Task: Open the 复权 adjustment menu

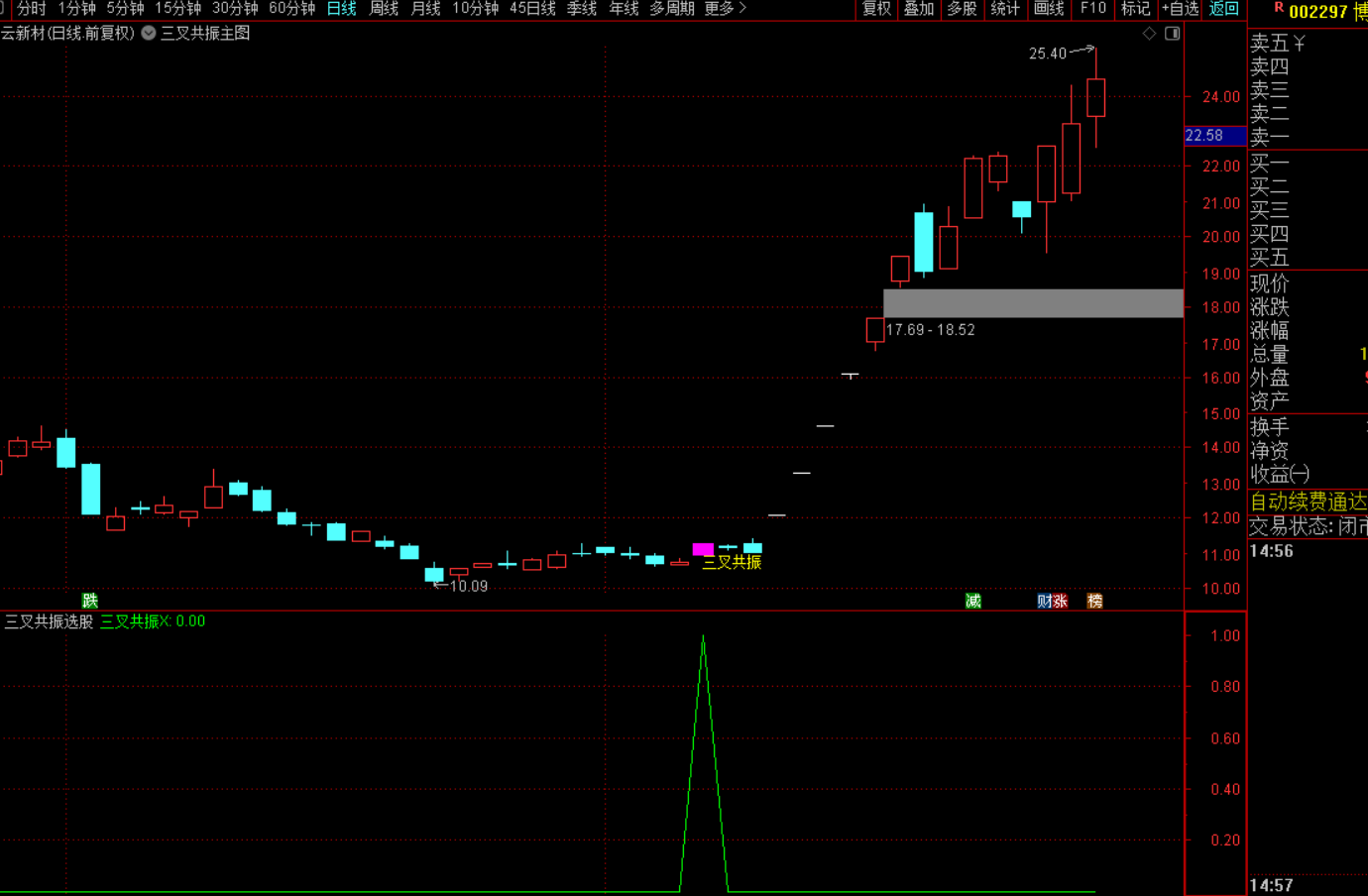Action: click(876, 9)
